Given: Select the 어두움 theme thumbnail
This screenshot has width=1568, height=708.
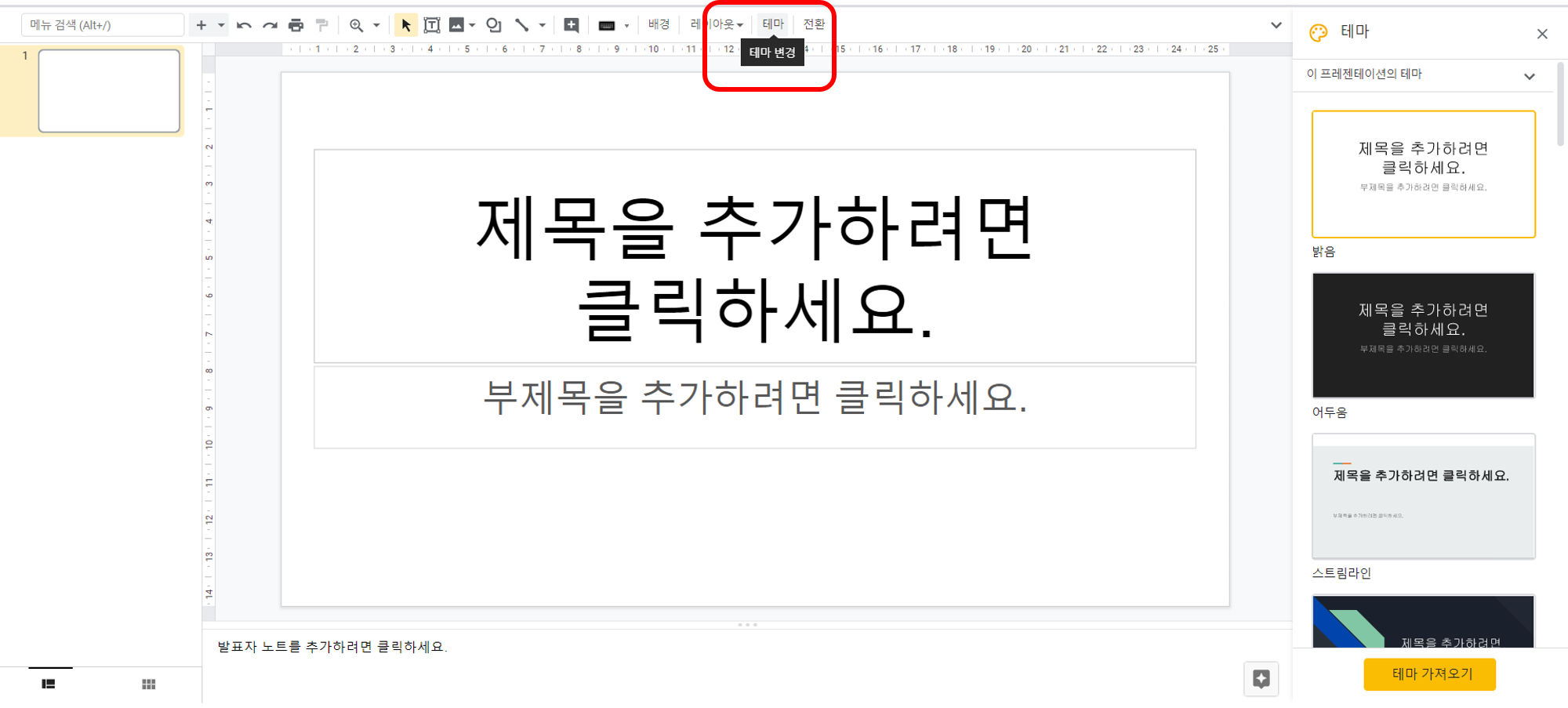Looking at the screenshot, I should (x=1424, y=336).
